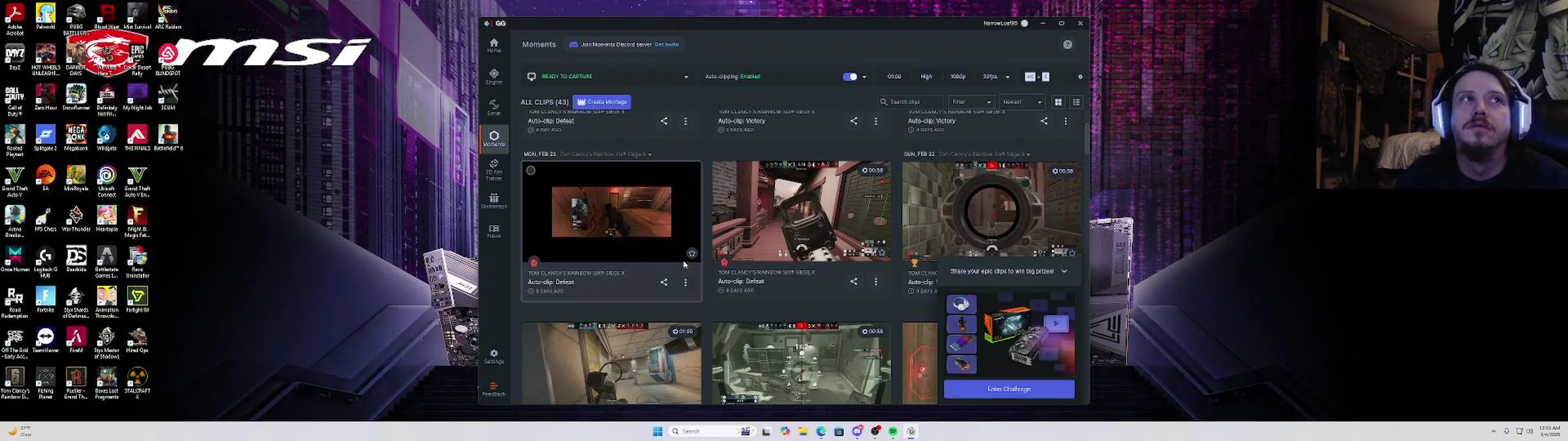
Task: Open the night-vision 00:58 clip thumbnail
Action: click(x=801, y=363)
